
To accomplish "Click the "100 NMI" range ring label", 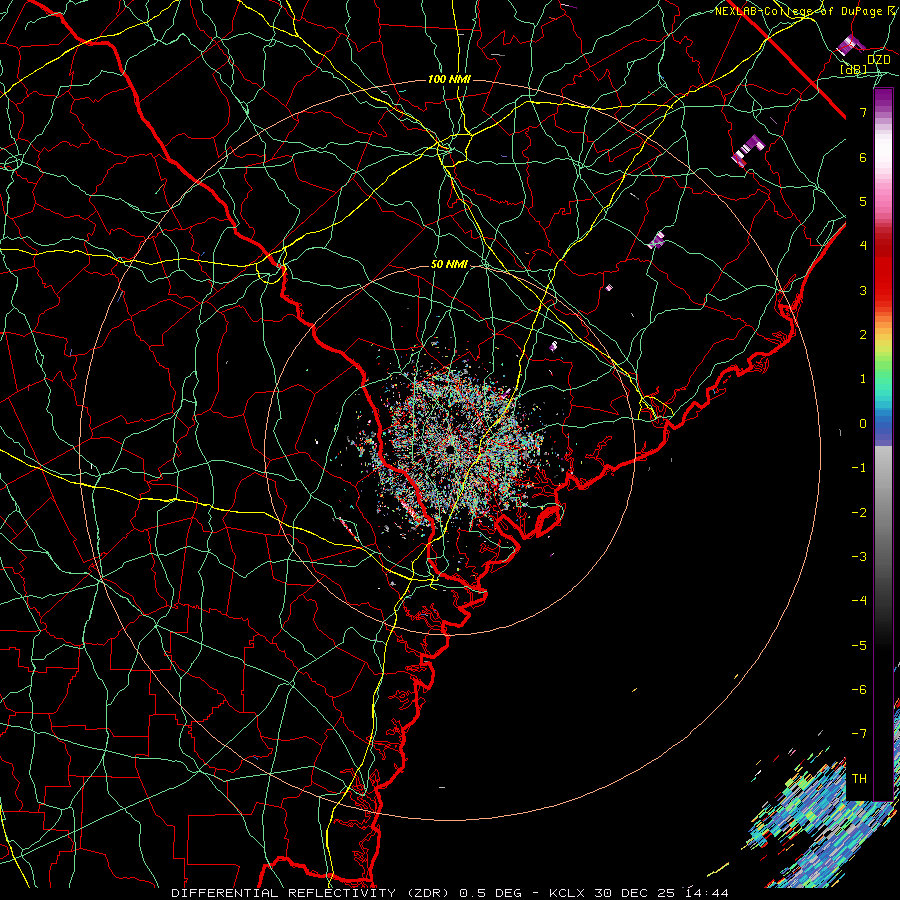I will (449, 79).
